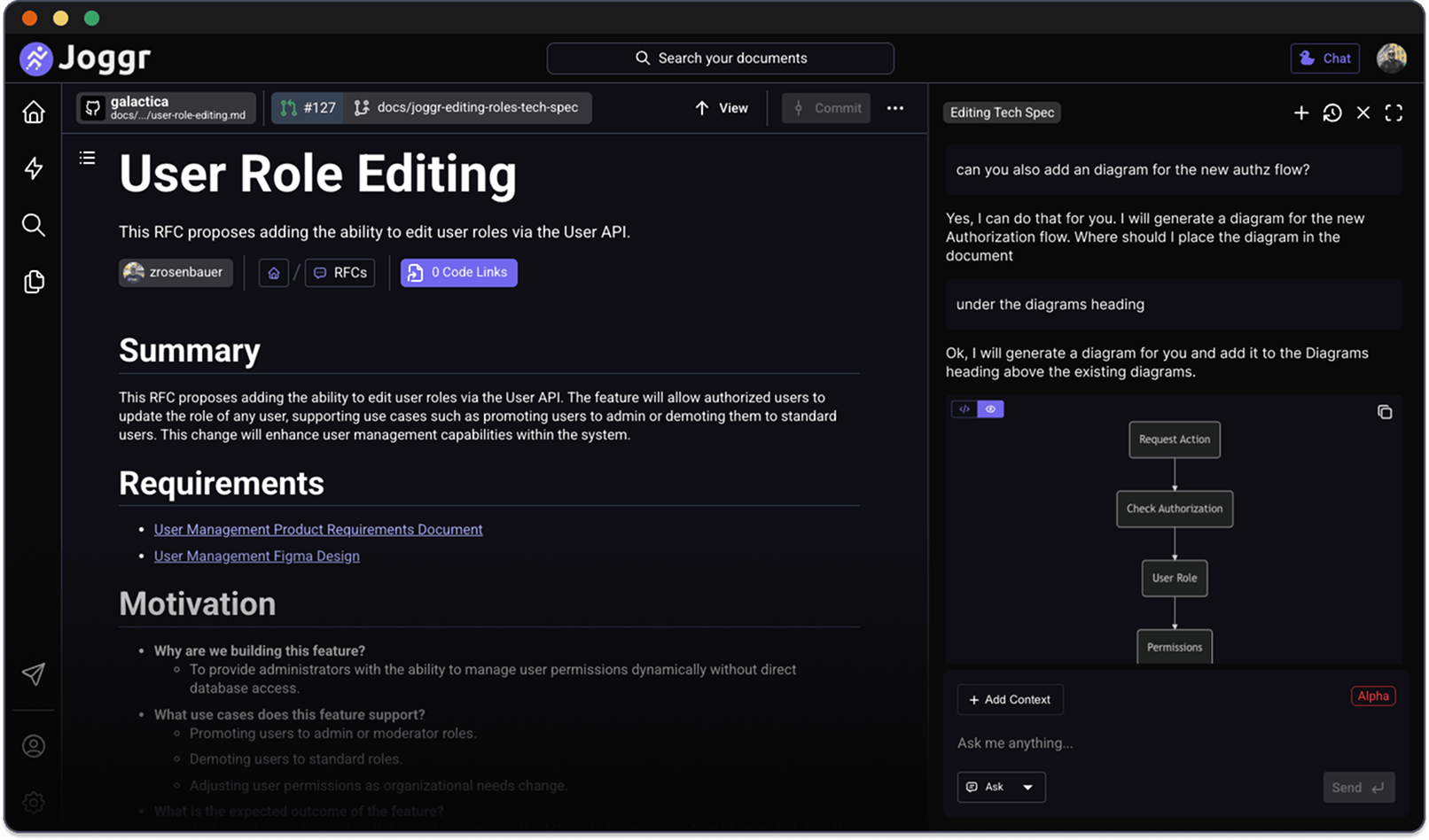The width and height of the screenshot is (1429, 840).
Task: Open pull request #127
Action: (308, 108)
